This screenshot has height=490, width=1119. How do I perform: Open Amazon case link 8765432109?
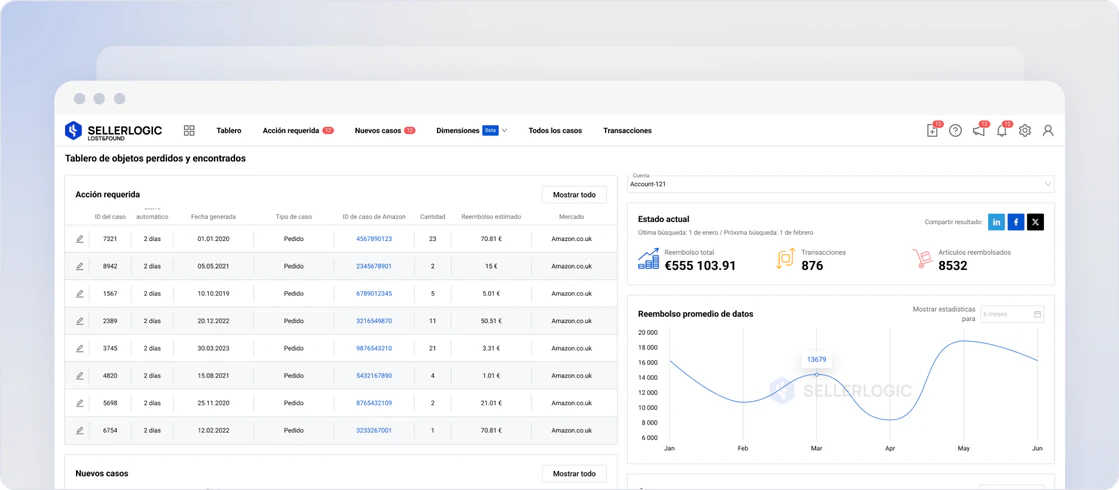click(x=374, y=403)
